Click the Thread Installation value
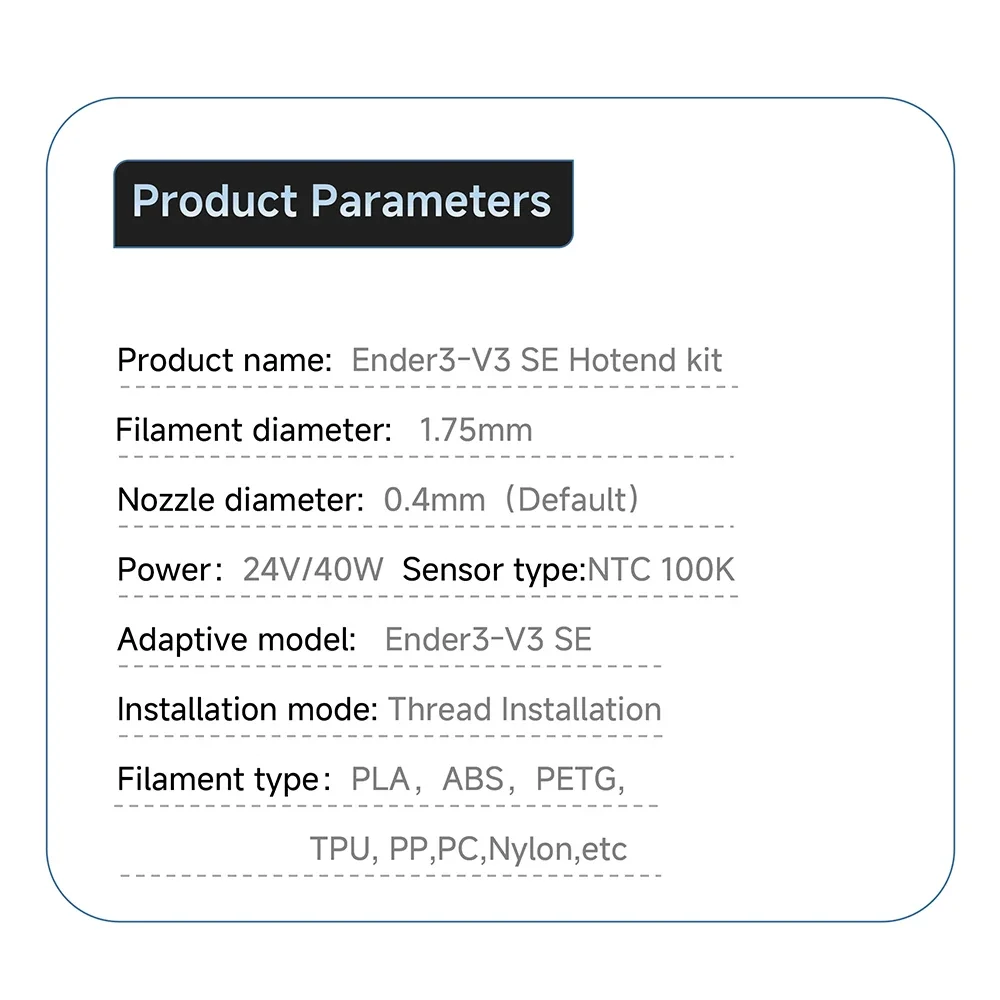The height and width of the screenshot is (1000, 1000). [525, 709]
